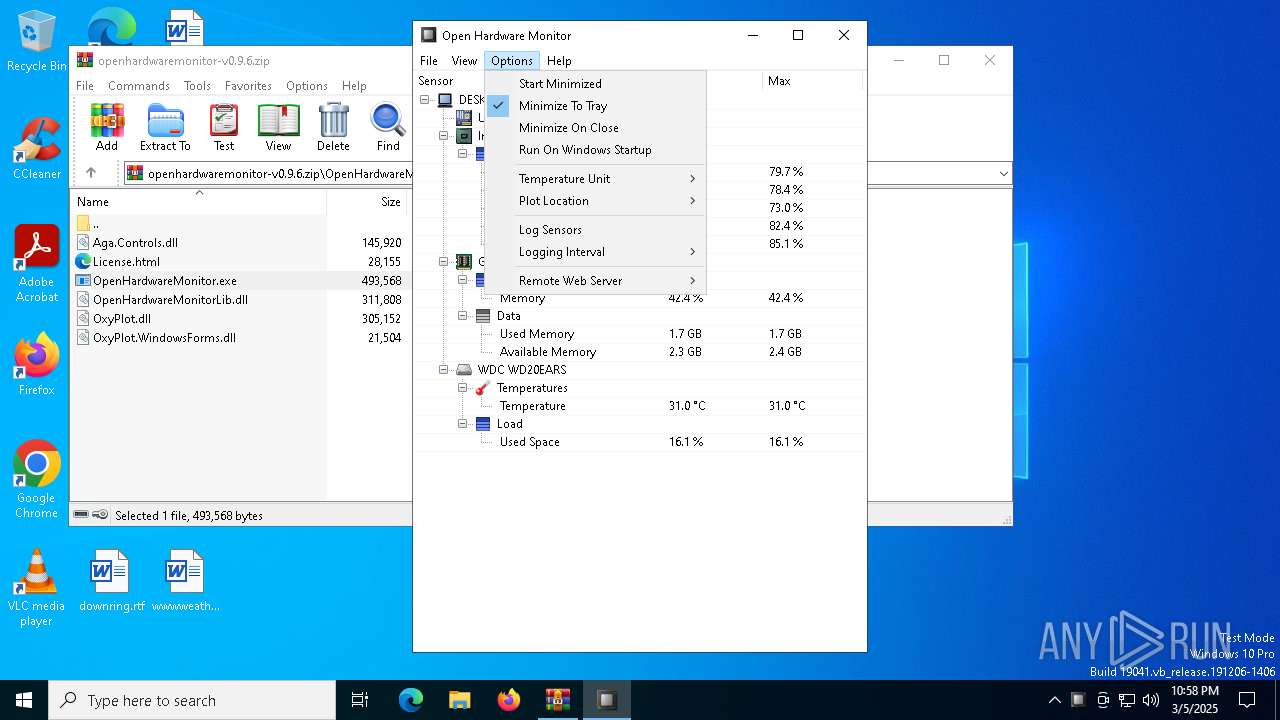Collapse the Load node under WDC WD20EARS
The image size is (1280, 720).
click(x=463, y=424)
